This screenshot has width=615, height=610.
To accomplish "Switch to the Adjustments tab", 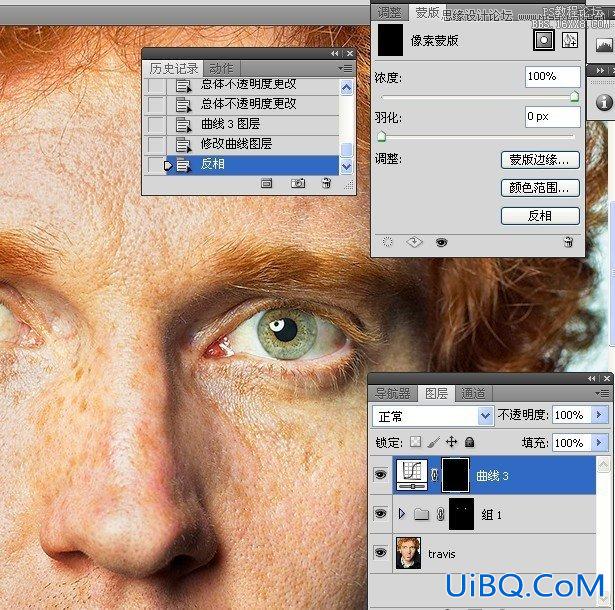I will [389, 13].
